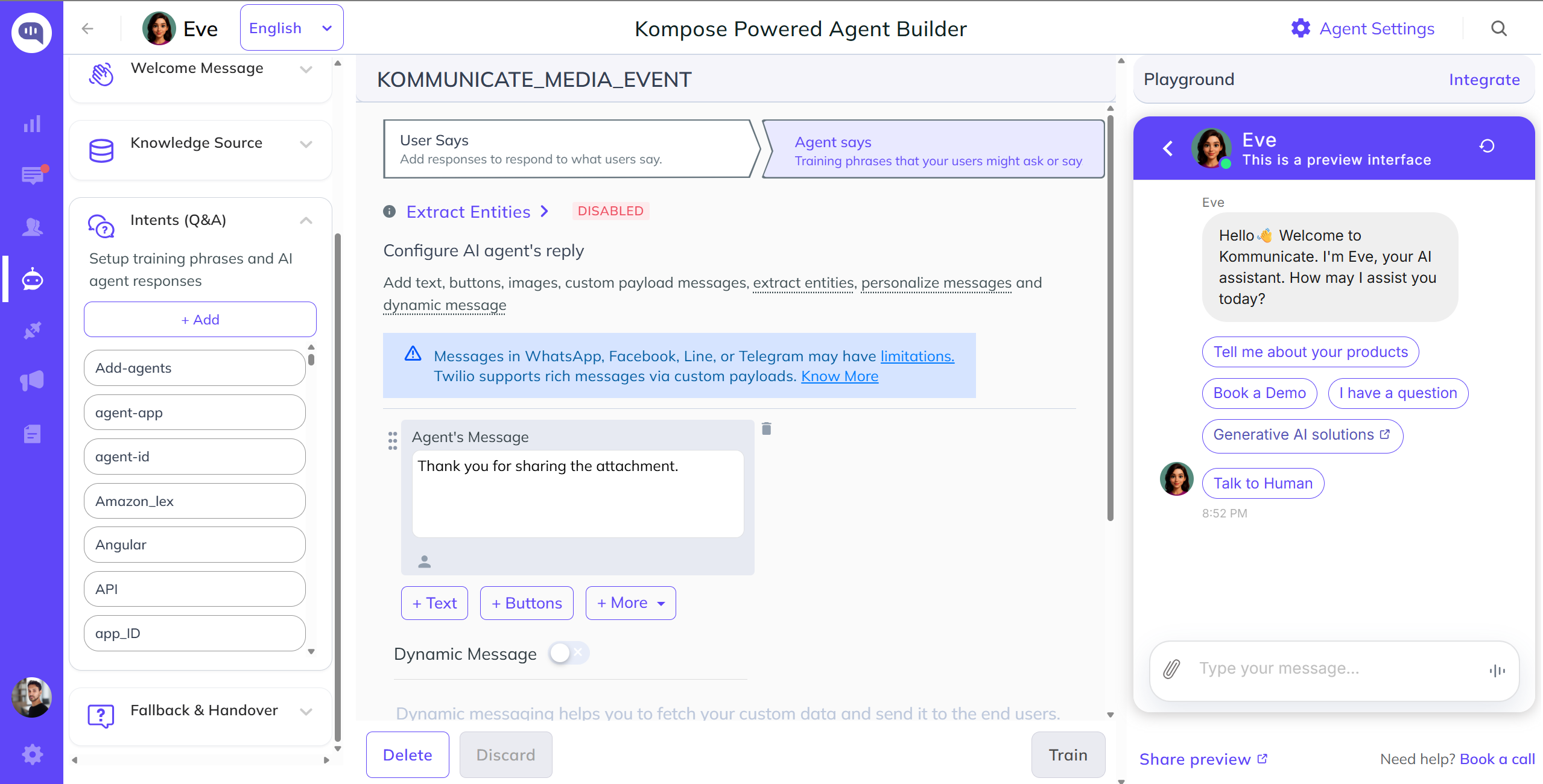This screenshot has height=784, width=1543.
Task: Select the bot agent icon in sidebar
Action: [x=33, y=279]
